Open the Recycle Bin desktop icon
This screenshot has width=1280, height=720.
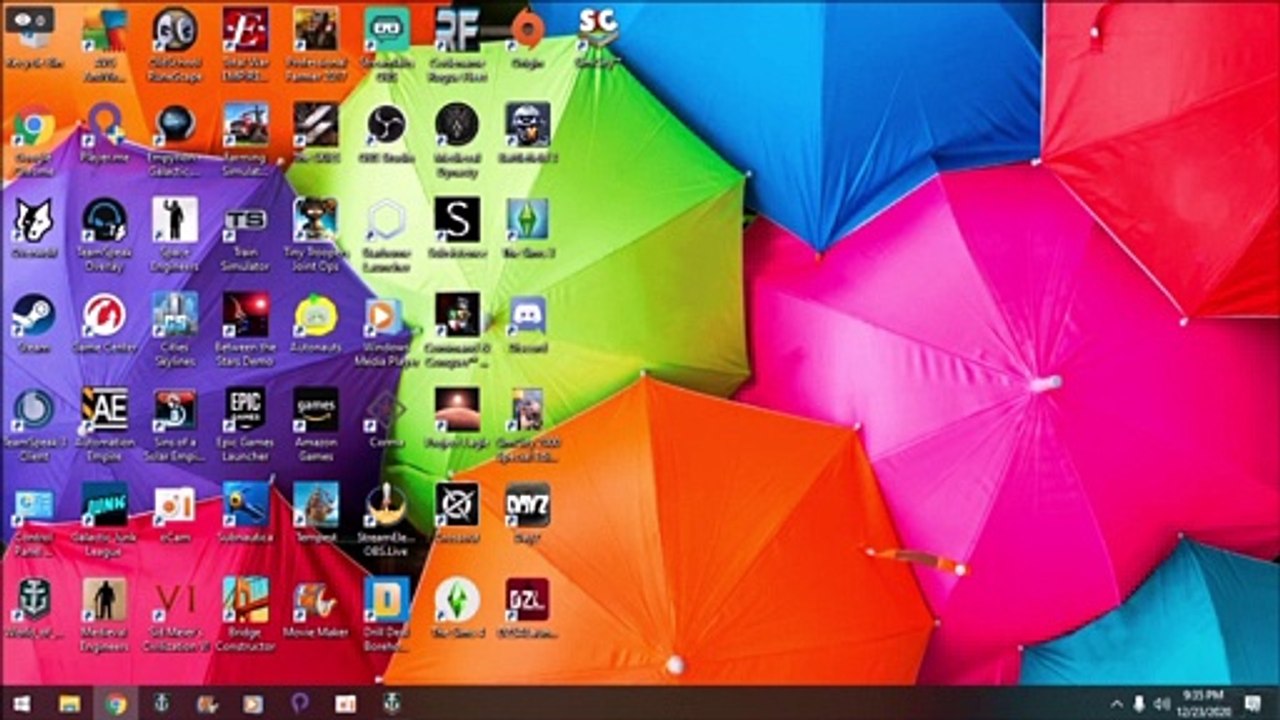(34, 40)
